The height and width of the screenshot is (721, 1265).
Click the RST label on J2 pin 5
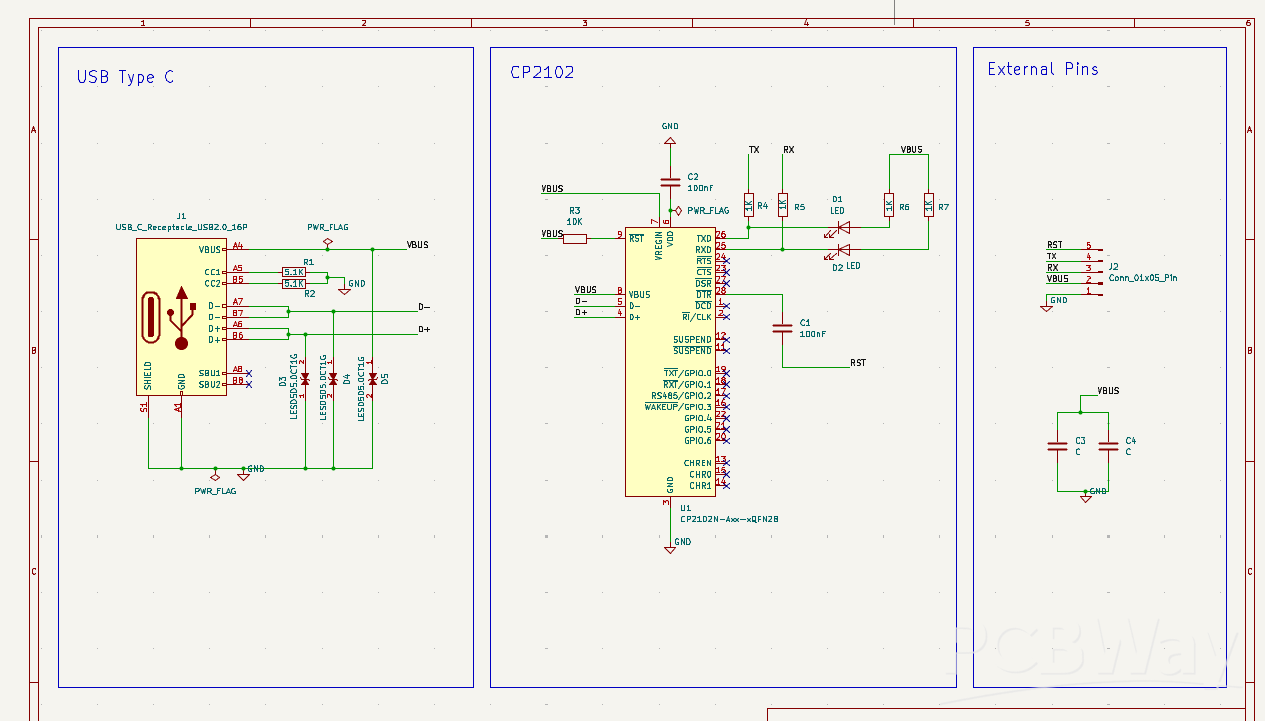1055,245
